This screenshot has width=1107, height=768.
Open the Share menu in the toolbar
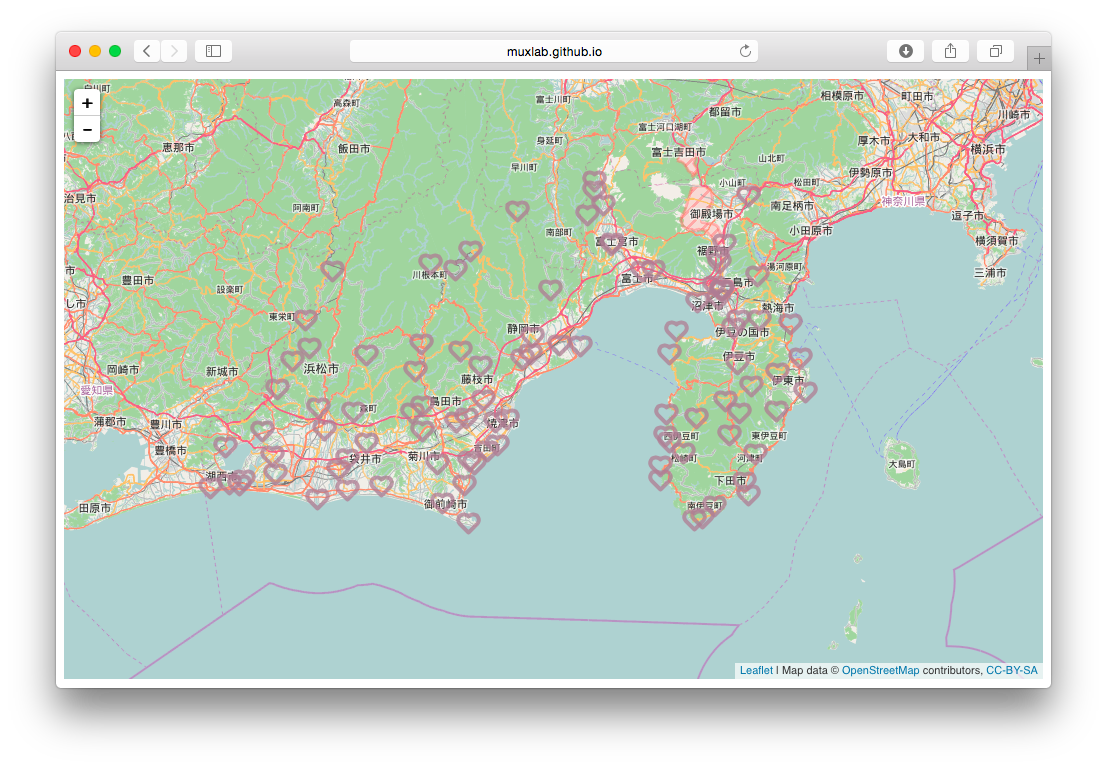[x=950, y=51]
